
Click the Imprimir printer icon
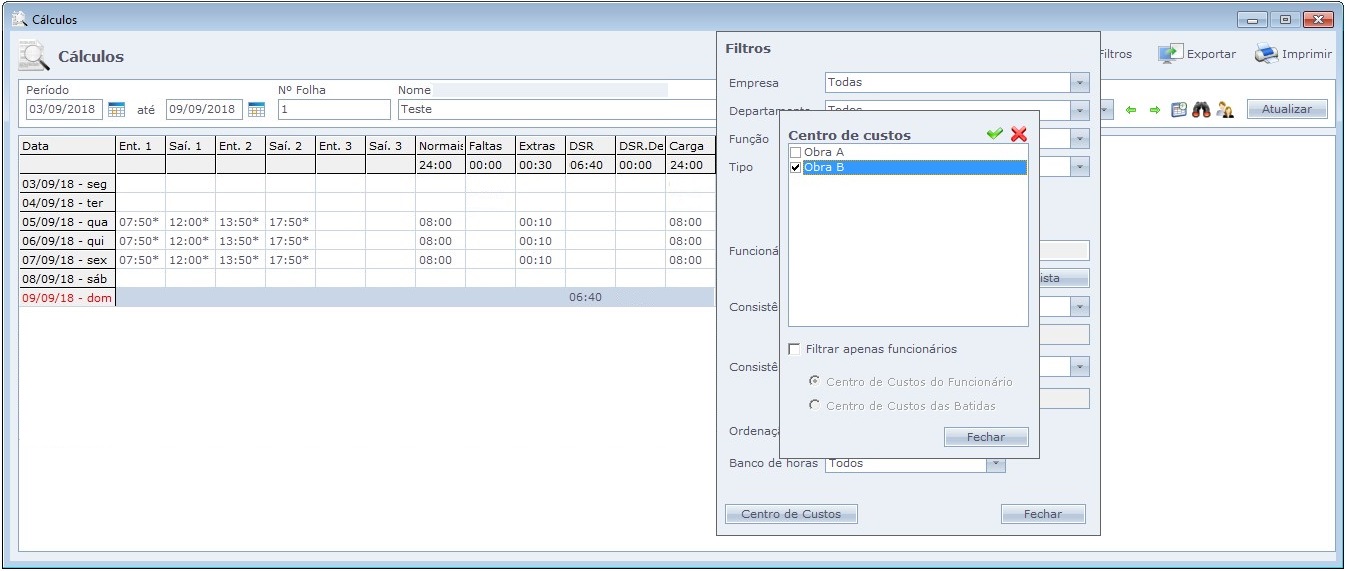pyautogui.click(x=1266, y=55)
